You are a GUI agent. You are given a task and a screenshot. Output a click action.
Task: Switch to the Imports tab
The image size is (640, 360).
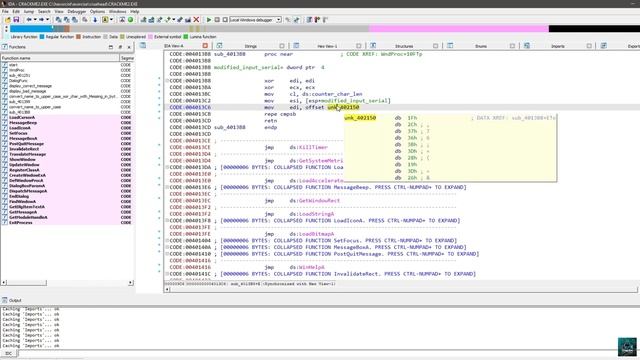pyautogui.click(x=558, y=46)
